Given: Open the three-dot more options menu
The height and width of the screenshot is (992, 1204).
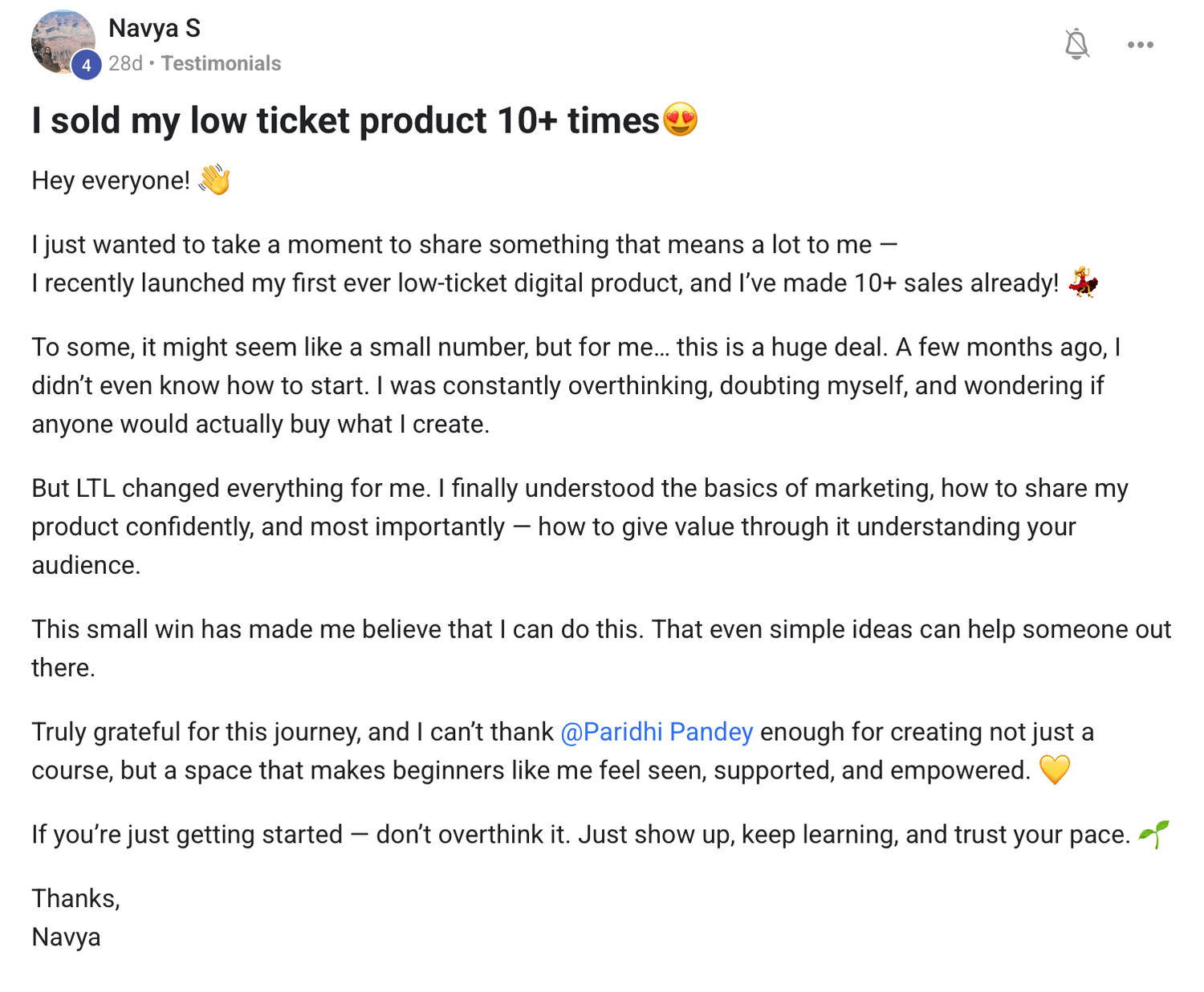Looking at the screenshot, I should [x=1140, y=45].
